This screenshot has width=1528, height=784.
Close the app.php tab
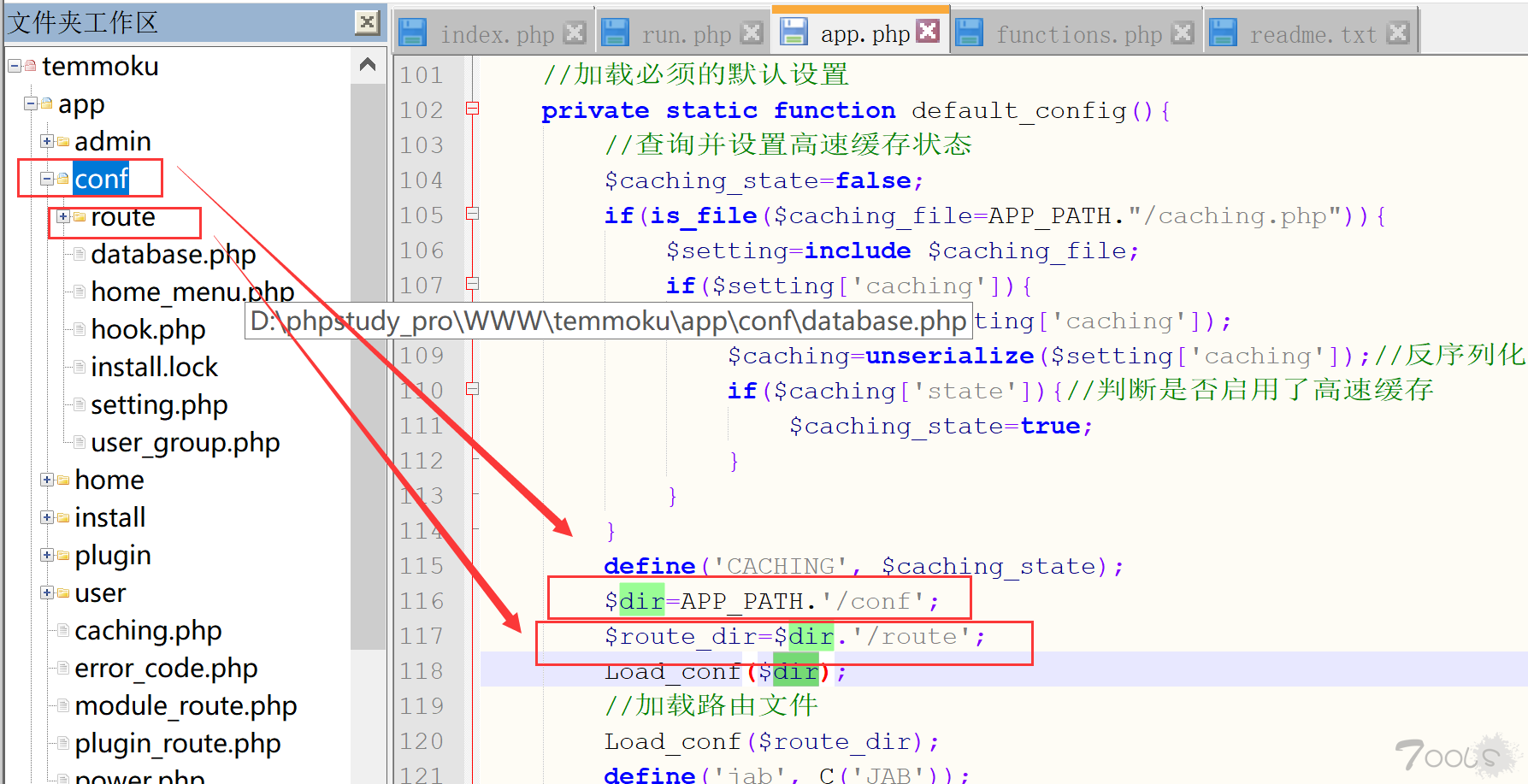coord(928,32)
